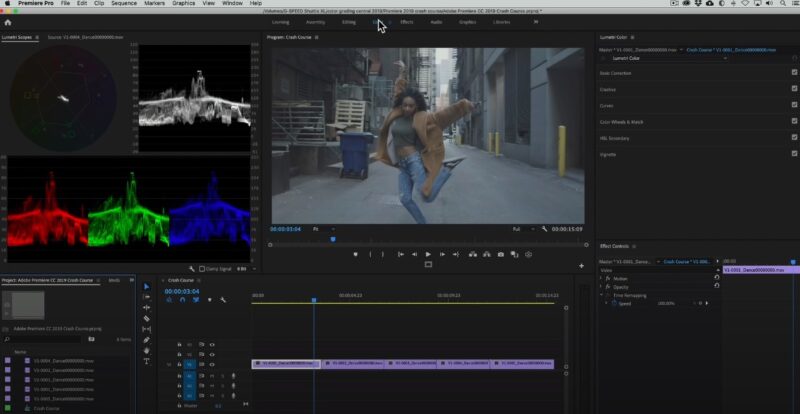800x414 pixels.
Task: Switch to Effects workspace tab
Action: click(407, 22)
